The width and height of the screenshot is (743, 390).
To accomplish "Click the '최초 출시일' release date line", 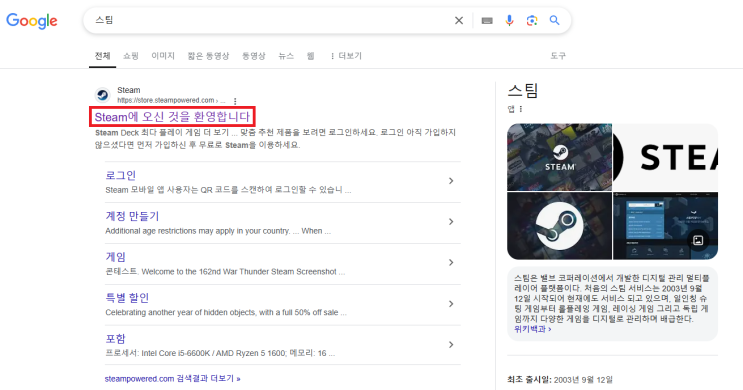I will click(560, 380).
